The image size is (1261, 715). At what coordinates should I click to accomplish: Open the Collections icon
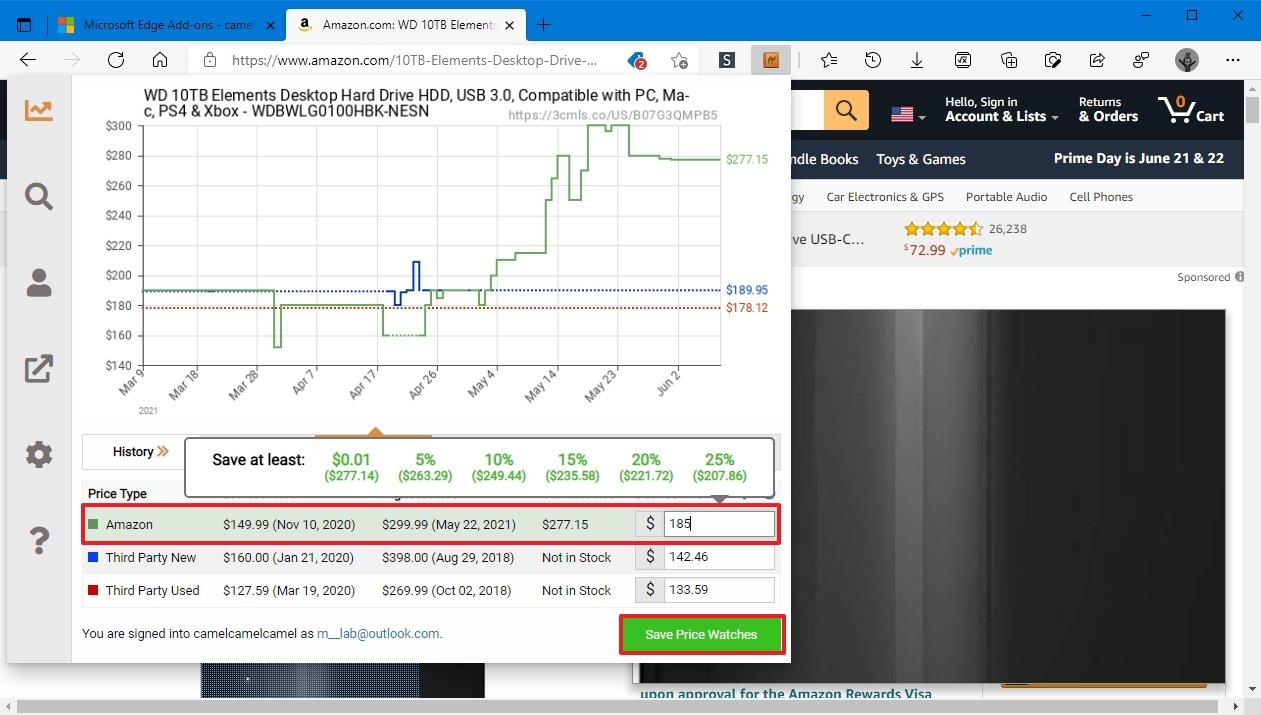pyautogui.click(x=1007, y=60)
